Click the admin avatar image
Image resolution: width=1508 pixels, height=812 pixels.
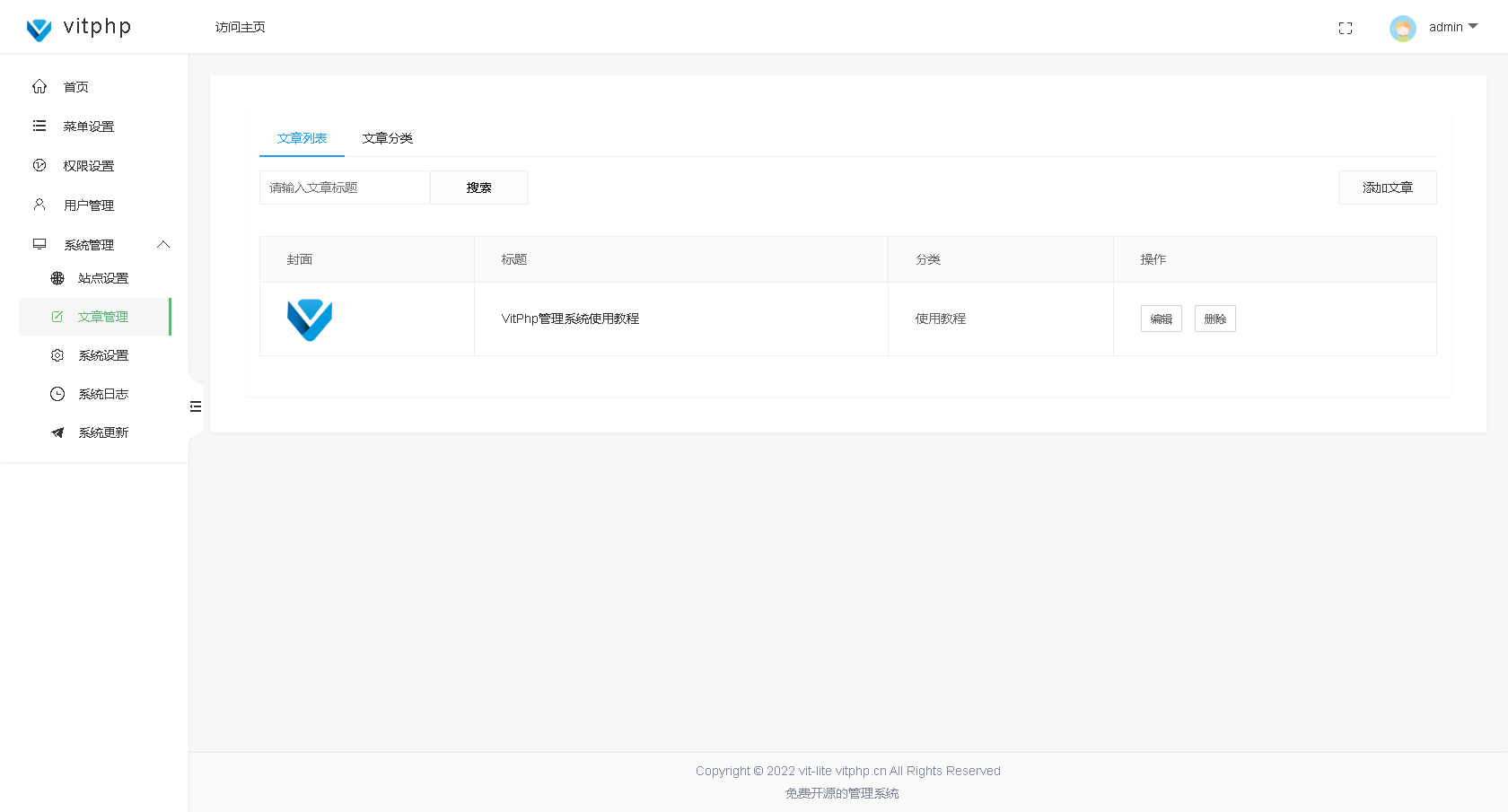point(1403,29)
